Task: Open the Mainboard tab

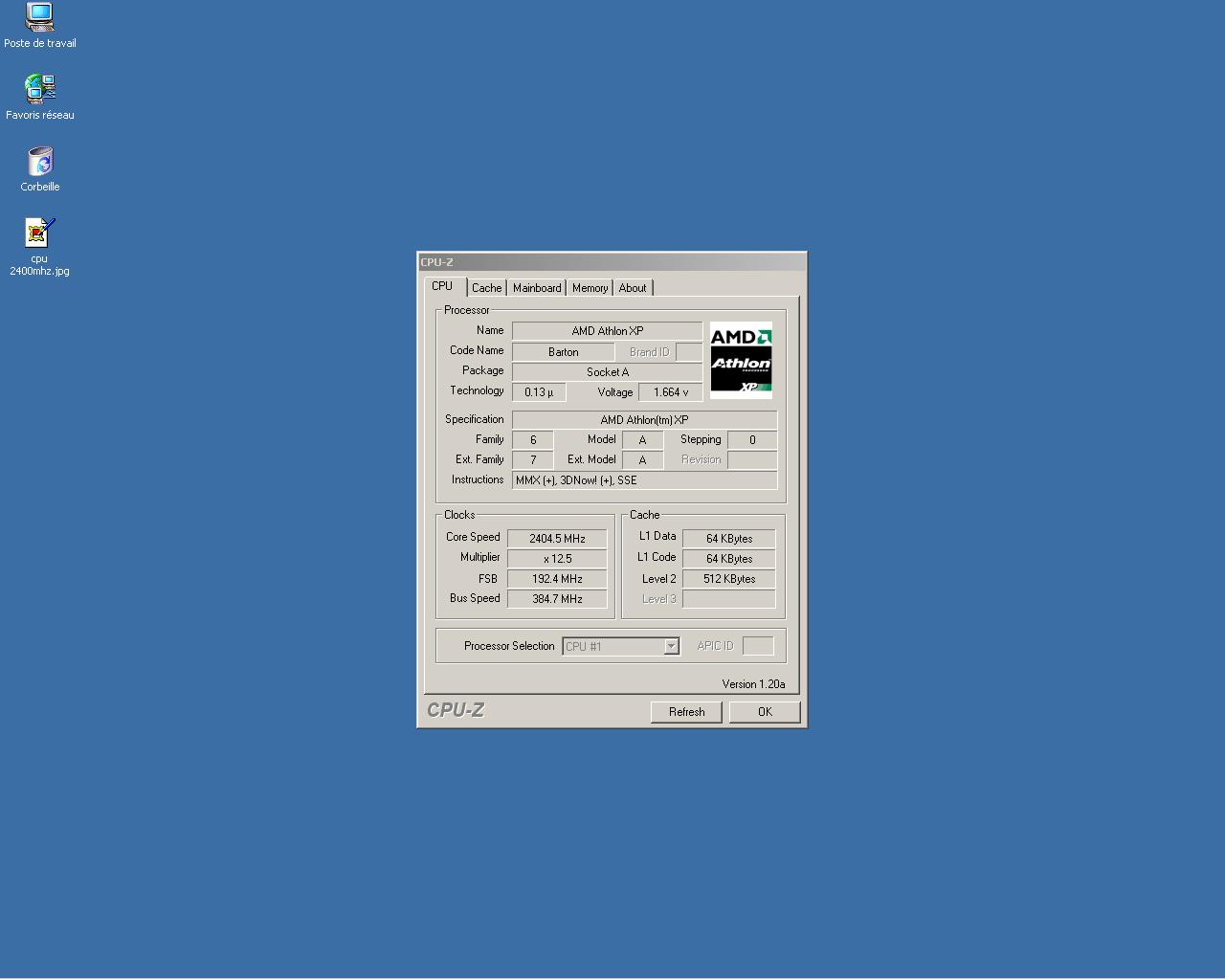Action: 537,288
